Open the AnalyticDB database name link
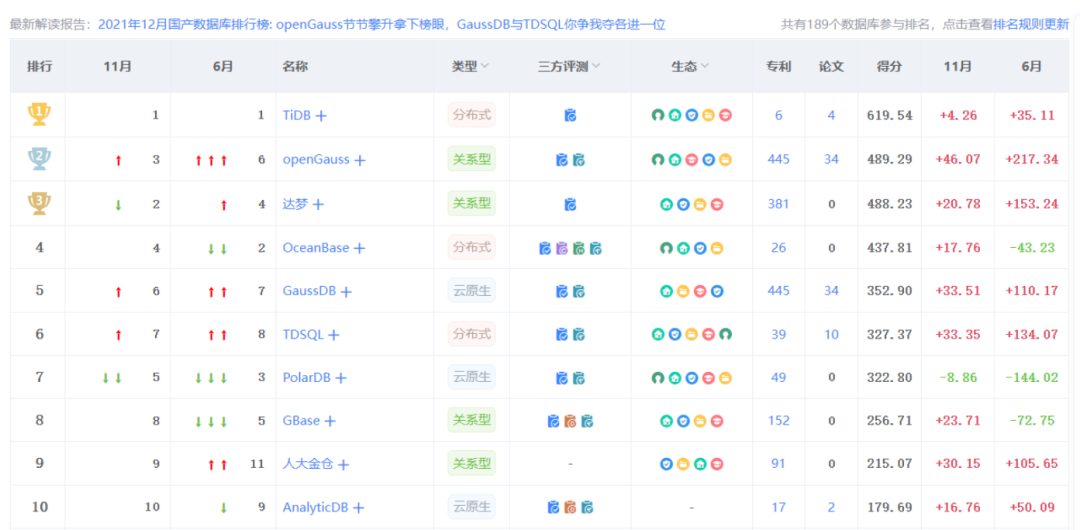Screen dimensions: 1080x530 click(x=315, y=508)
